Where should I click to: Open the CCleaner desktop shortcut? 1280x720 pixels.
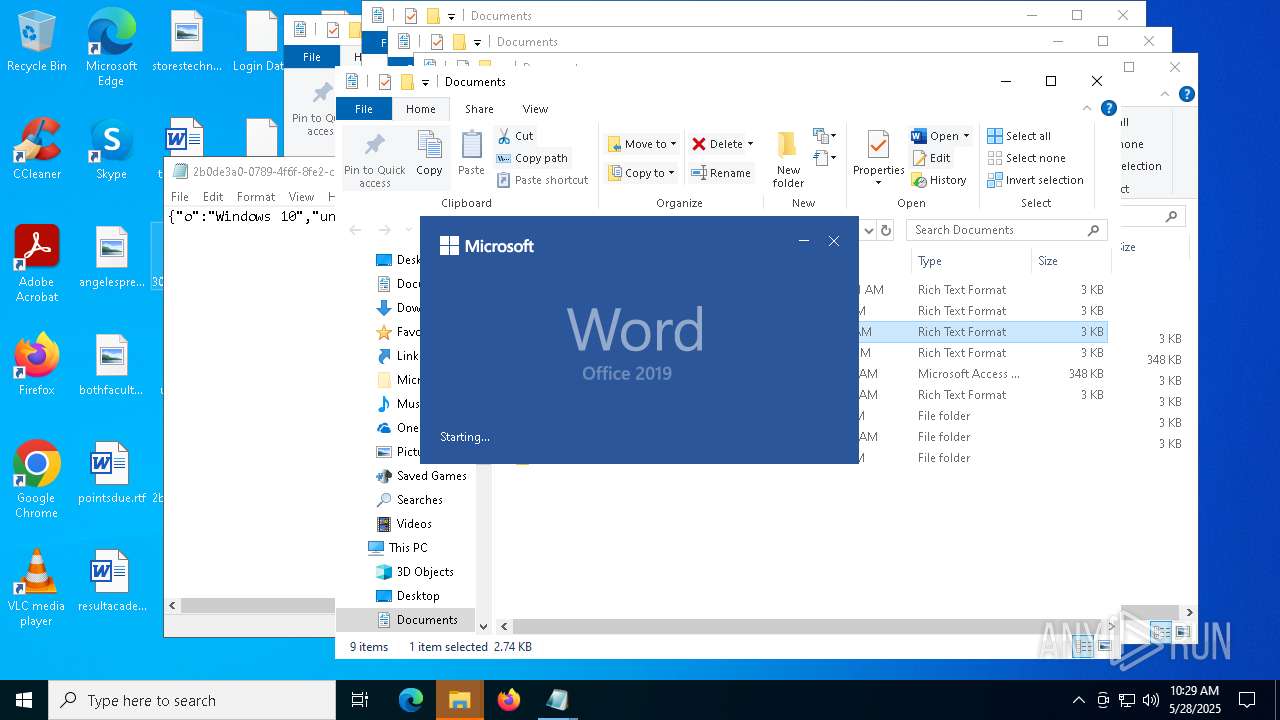click(x=37, y=149)
